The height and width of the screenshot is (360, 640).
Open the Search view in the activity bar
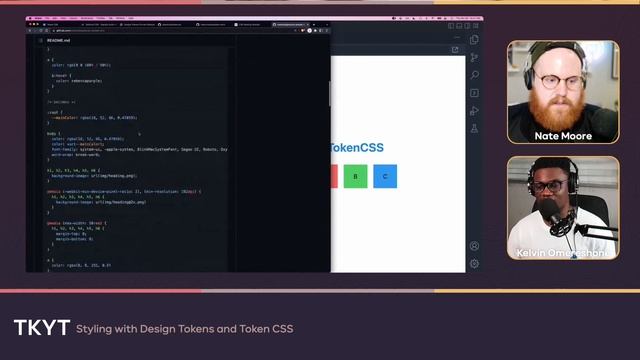(x=474, y=75)
